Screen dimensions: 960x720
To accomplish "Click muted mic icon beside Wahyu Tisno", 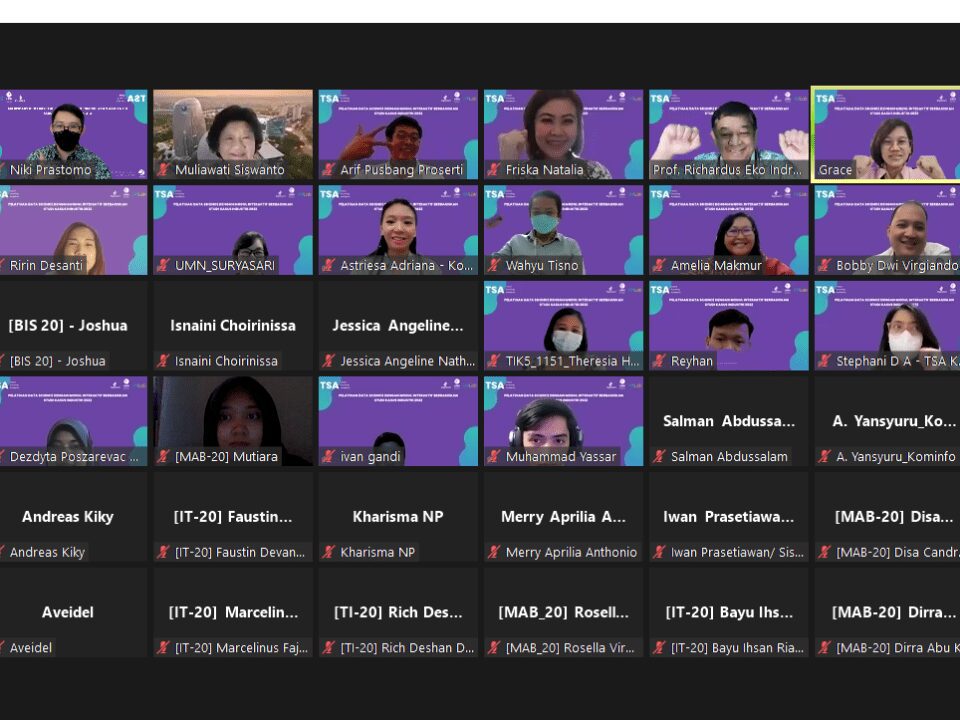I will click(494, 266).
